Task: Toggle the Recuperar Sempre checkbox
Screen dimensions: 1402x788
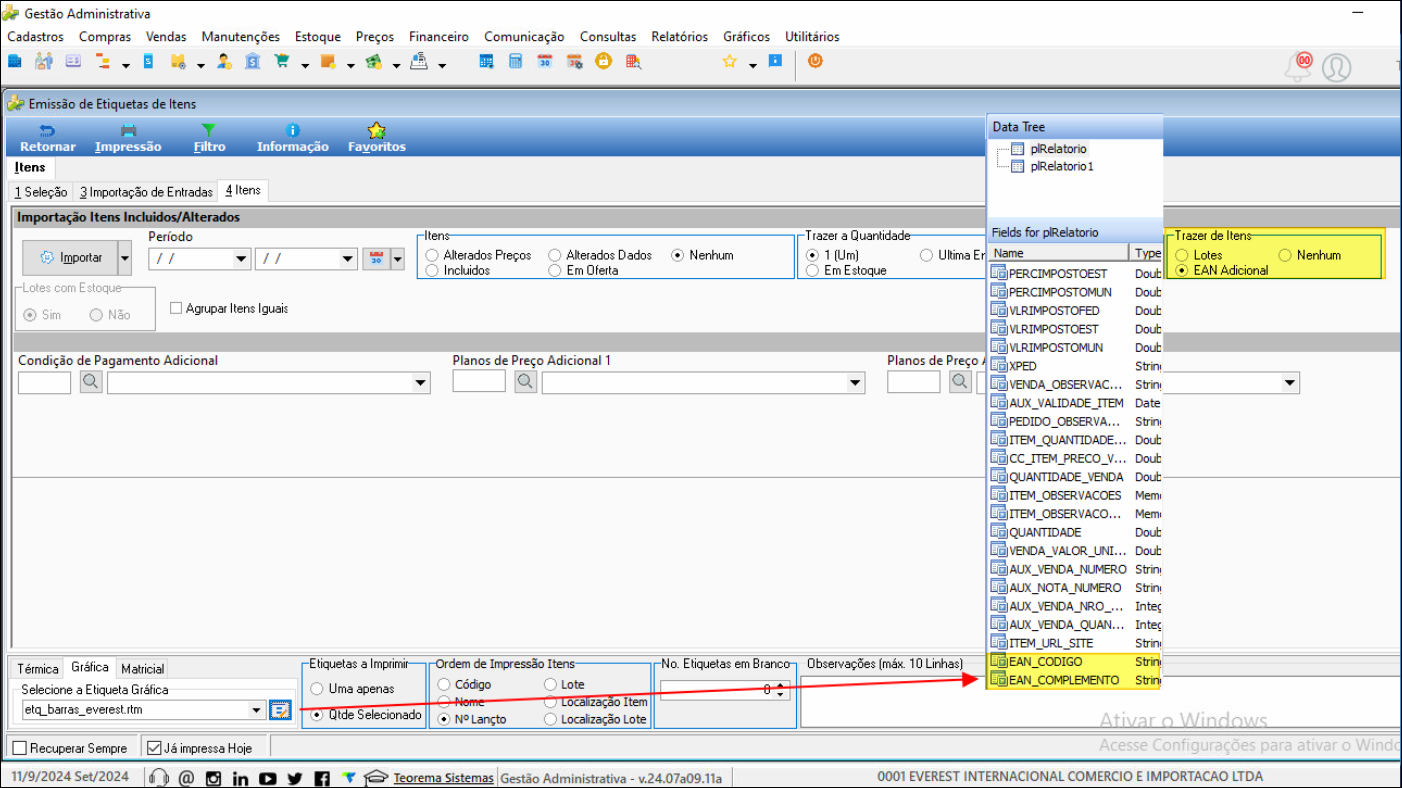Action: pyautogui.click(x=19, y=748)
